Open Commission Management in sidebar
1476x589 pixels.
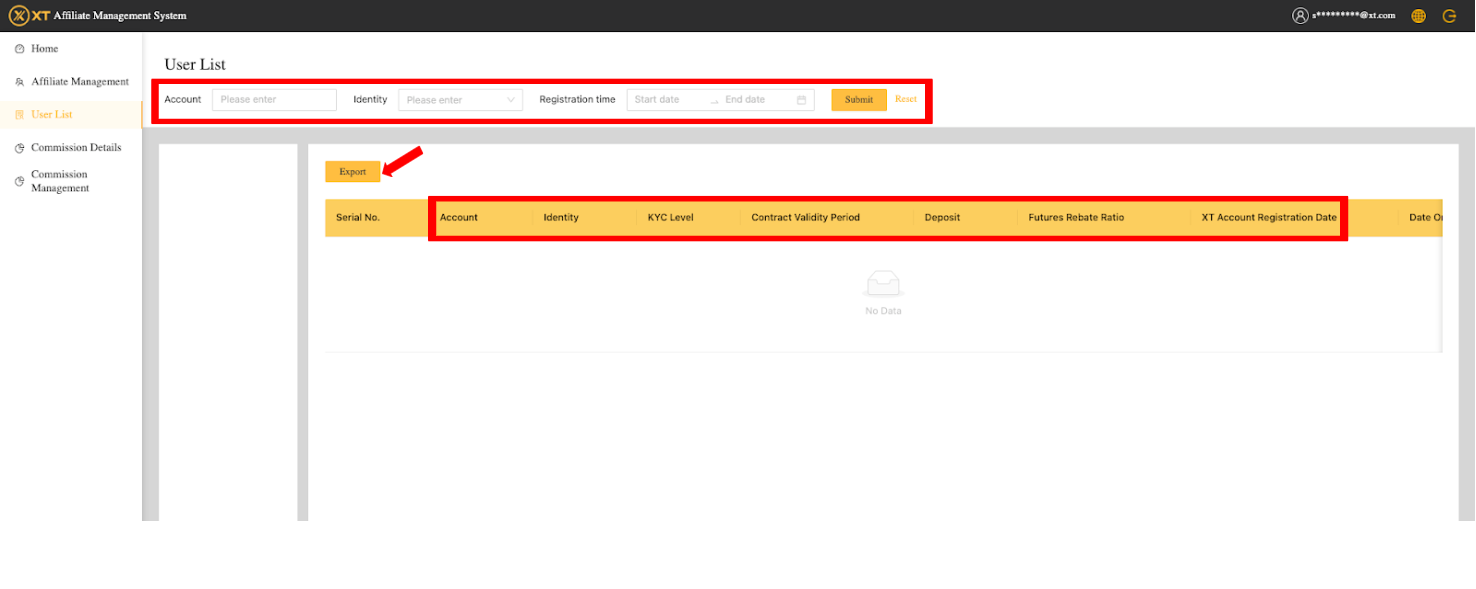click(x=60, y=181)
